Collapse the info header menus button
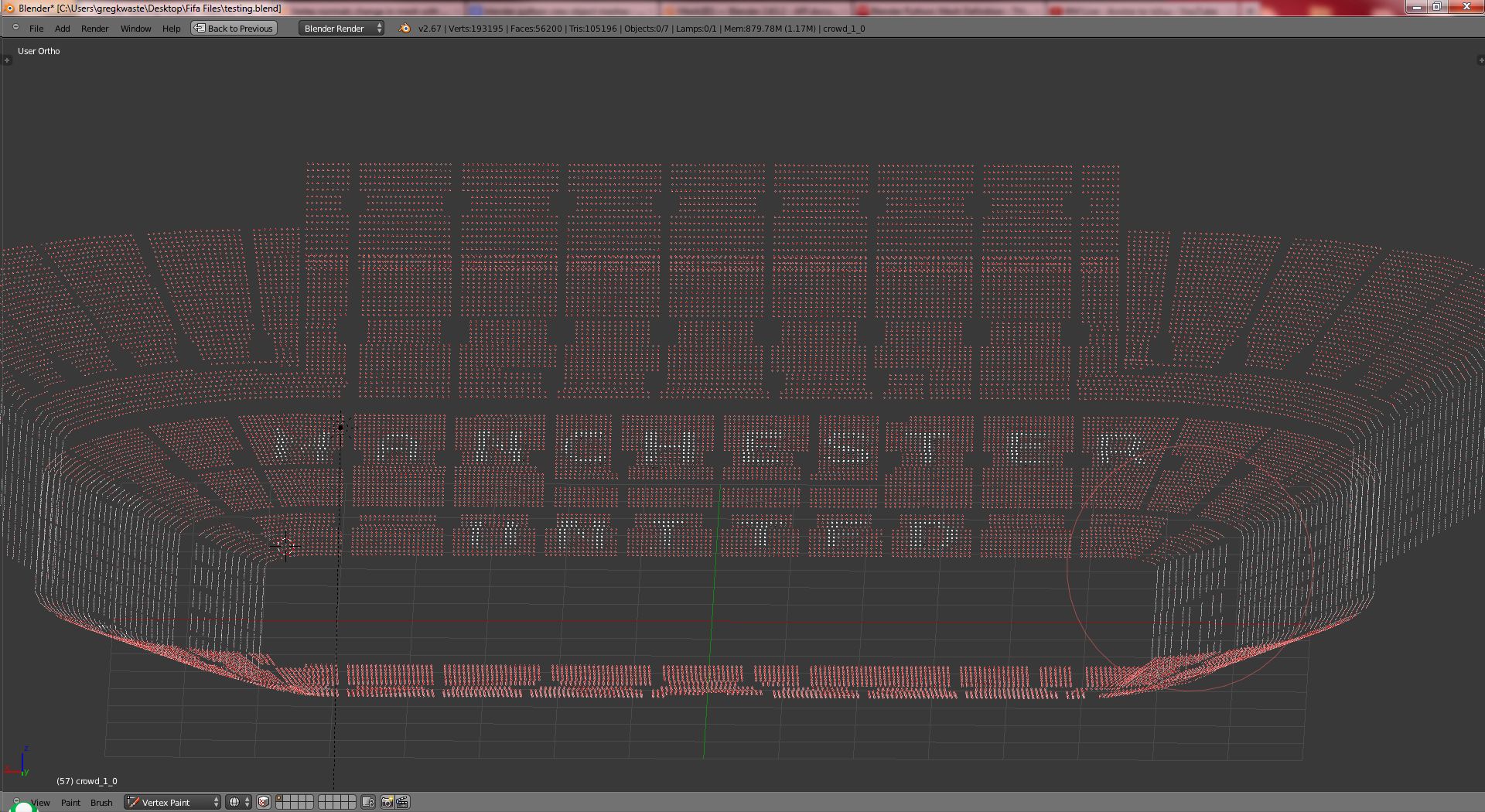 pos(15,28)
